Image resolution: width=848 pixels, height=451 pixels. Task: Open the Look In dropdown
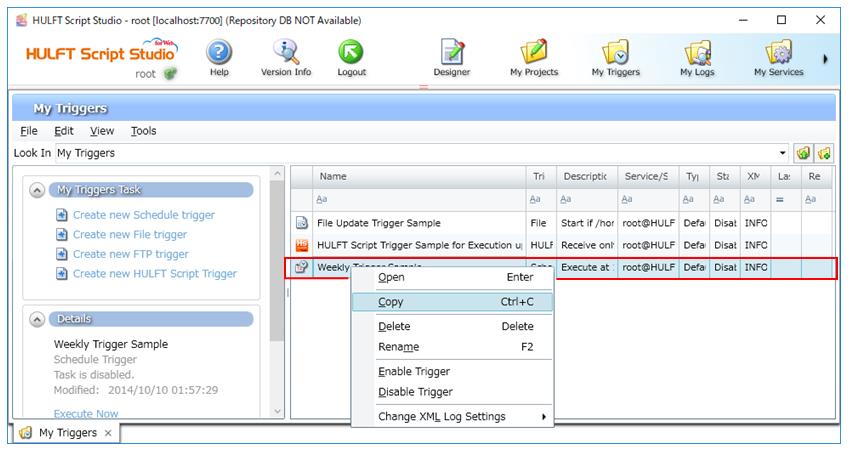pyautogui.click(x=782, y=153)
